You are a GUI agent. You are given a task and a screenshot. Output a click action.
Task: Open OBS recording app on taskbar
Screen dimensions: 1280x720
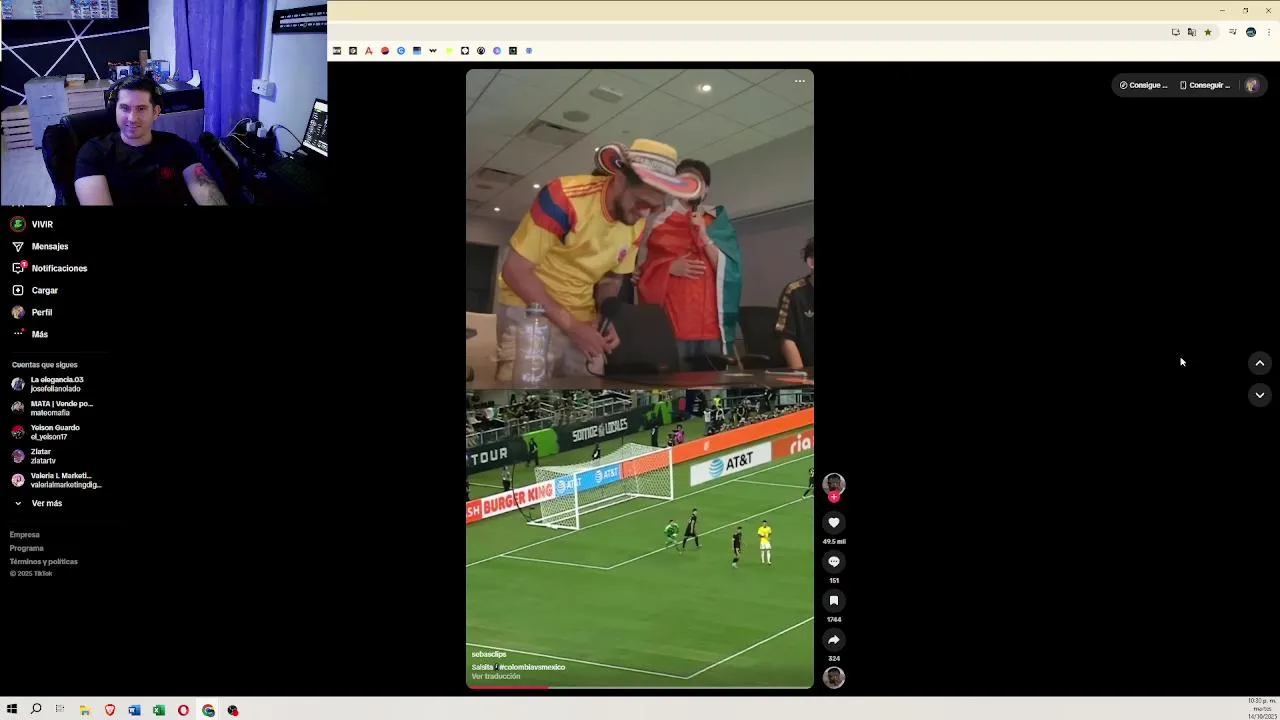tap(233, 710)
